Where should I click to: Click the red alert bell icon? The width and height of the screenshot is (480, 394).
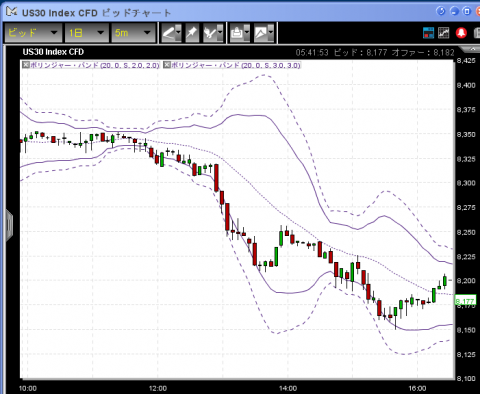[x=461, y=33]
